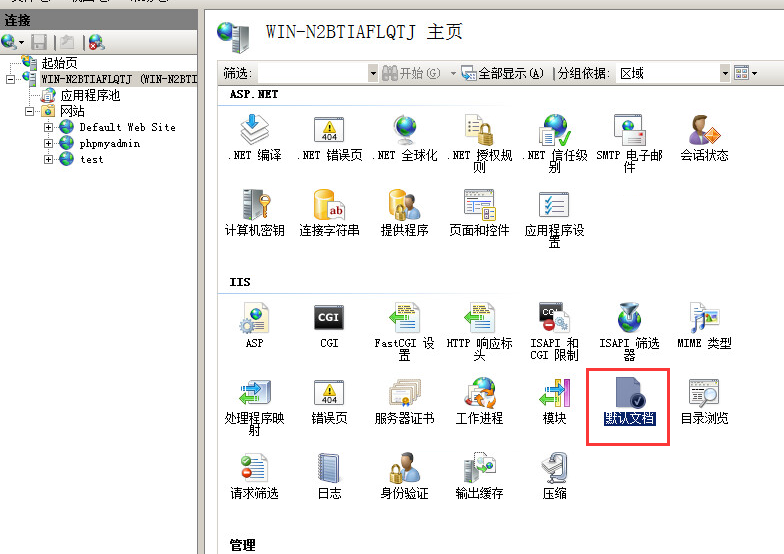Select phpmyadmin site in tree

(110, 144)
